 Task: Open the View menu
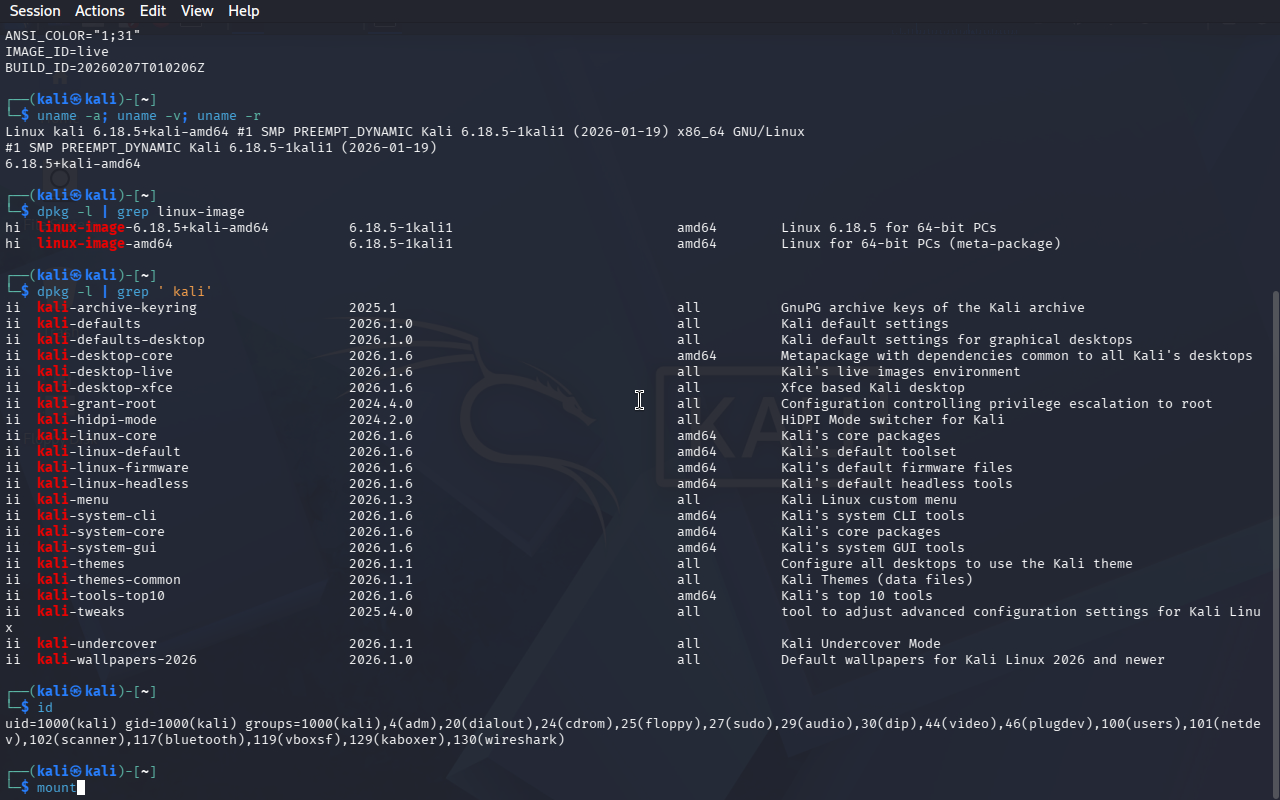[197, 11]
